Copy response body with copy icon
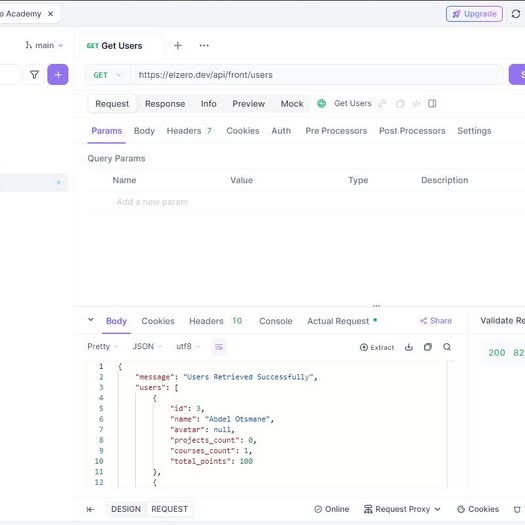The width and height of the screenshot is (525, 525). click(x=428, y=347)
